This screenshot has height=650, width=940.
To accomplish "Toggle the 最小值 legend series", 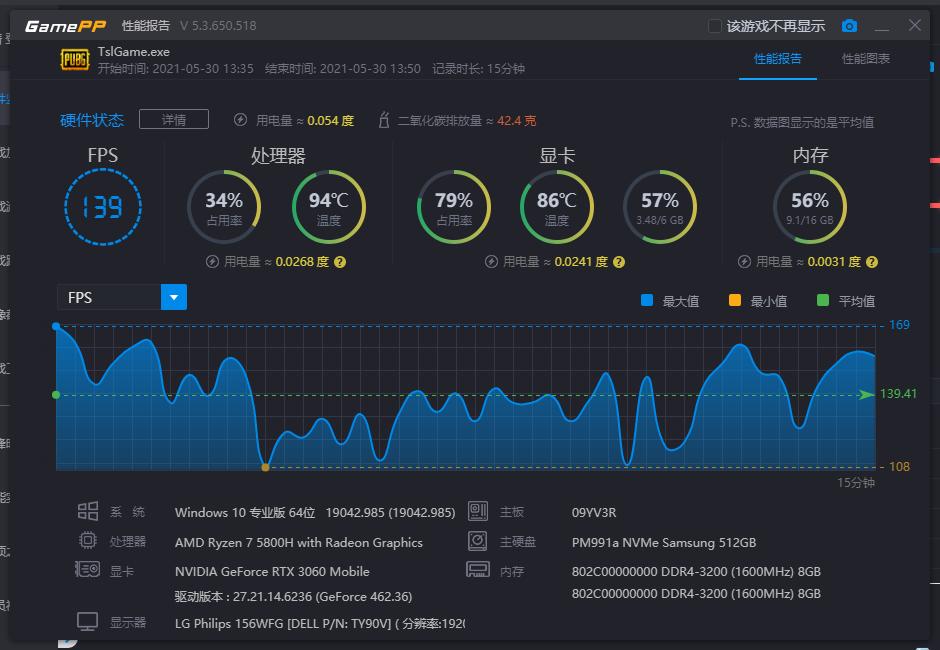I will pyautogui.click(x=758, y=300).
